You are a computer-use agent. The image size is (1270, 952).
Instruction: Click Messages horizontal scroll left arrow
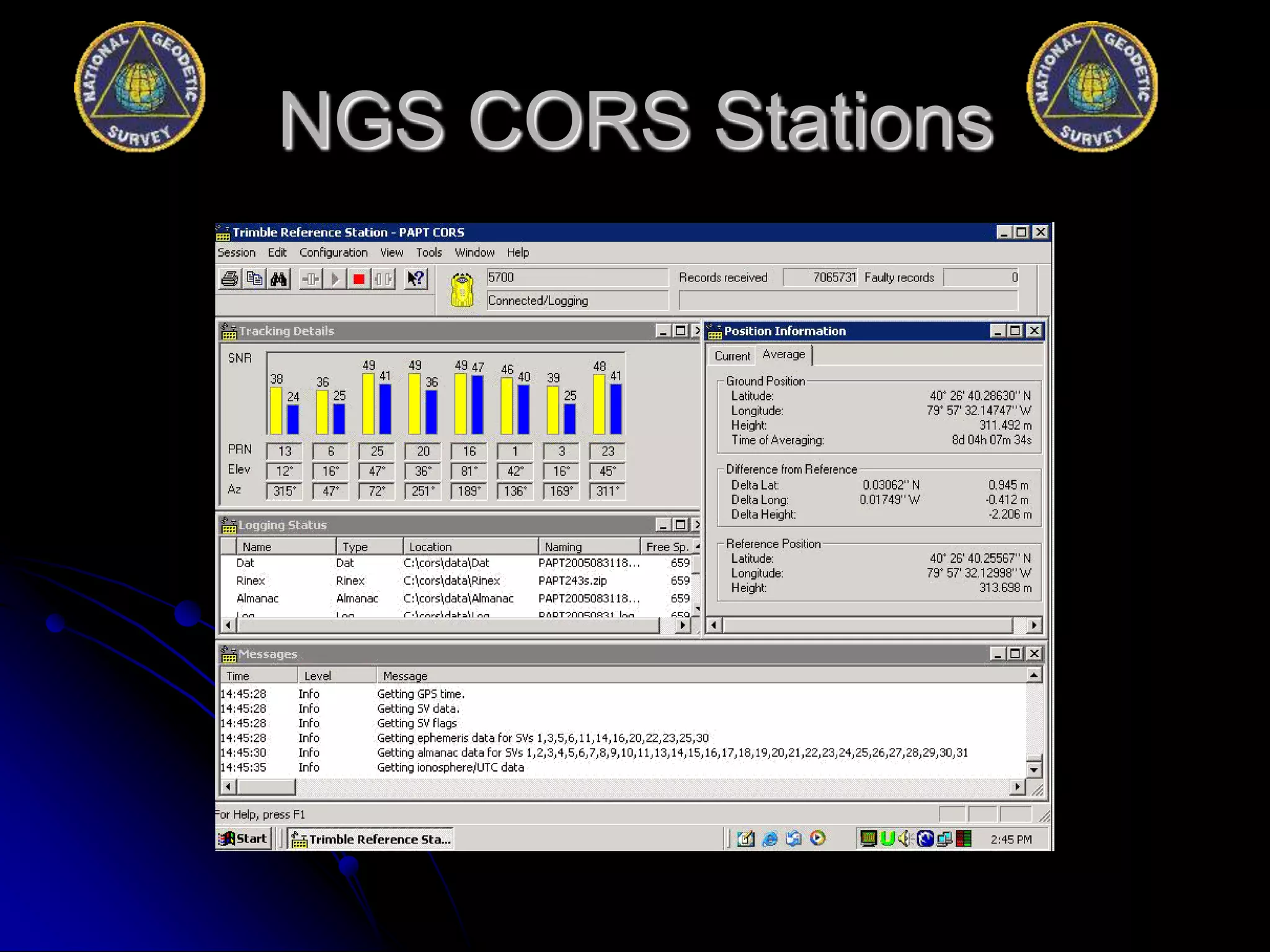coord(228,787)
